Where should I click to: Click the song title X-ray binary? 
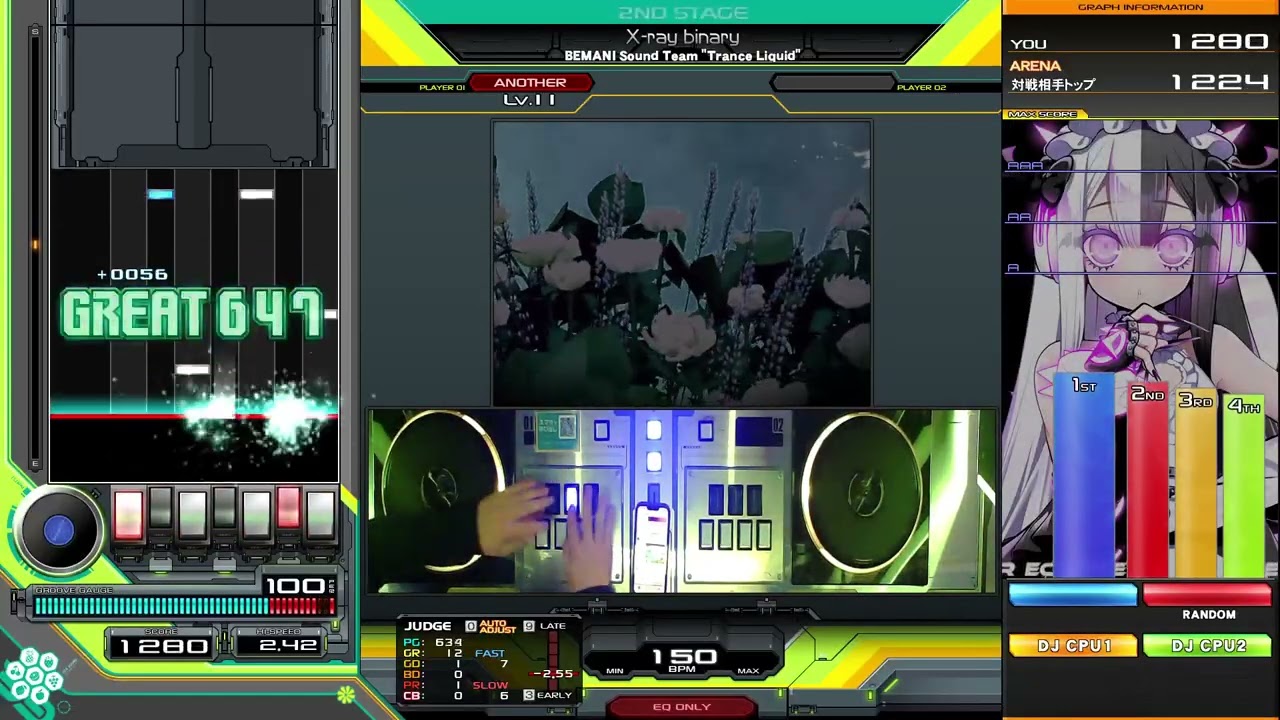click(x=682, y=37)
